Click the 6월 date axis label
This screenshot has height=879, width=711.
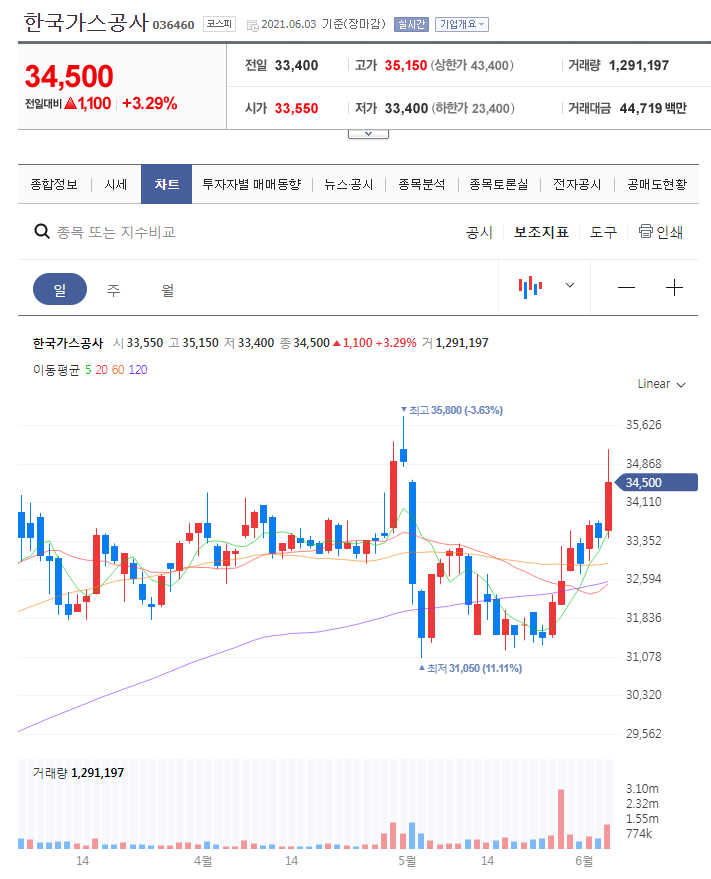(584, 861)
